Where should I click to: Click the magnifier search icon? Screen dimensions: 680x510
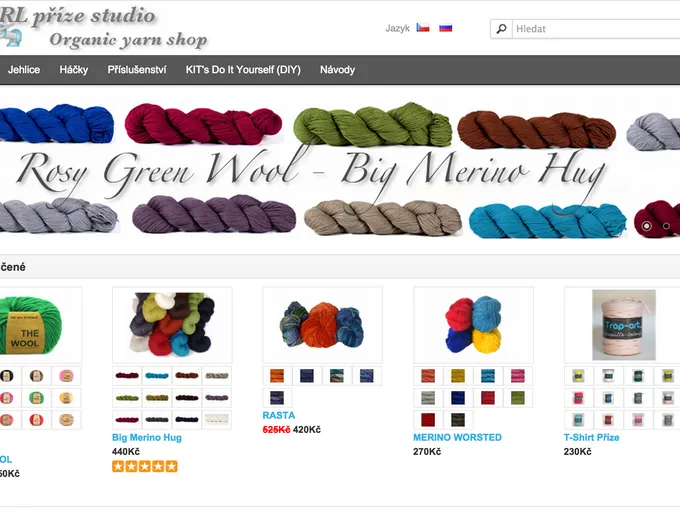click(x=501, y=29)
